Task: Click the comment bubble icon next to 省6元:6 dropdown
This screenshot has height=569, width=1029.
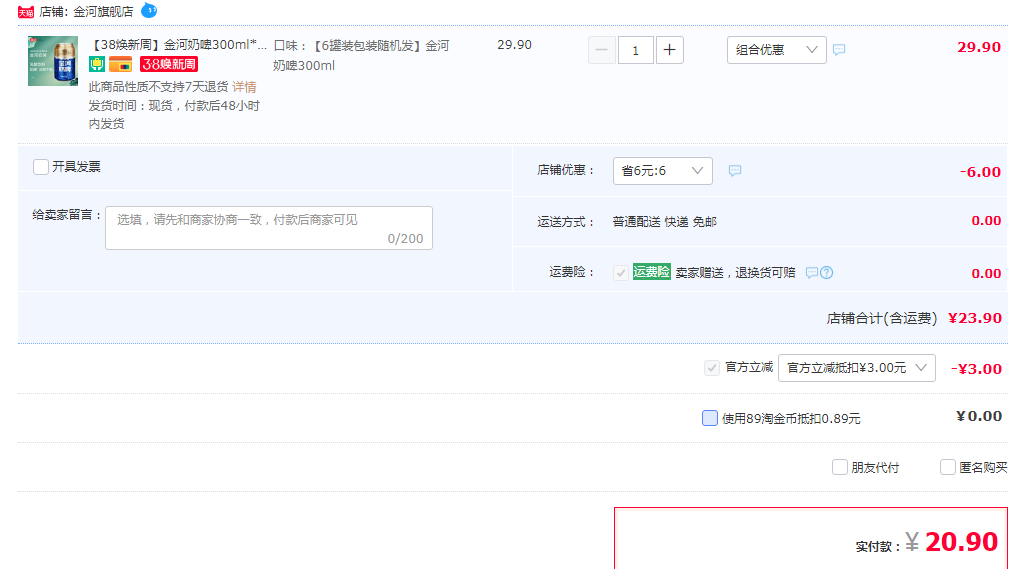Action: coord(735,171)
